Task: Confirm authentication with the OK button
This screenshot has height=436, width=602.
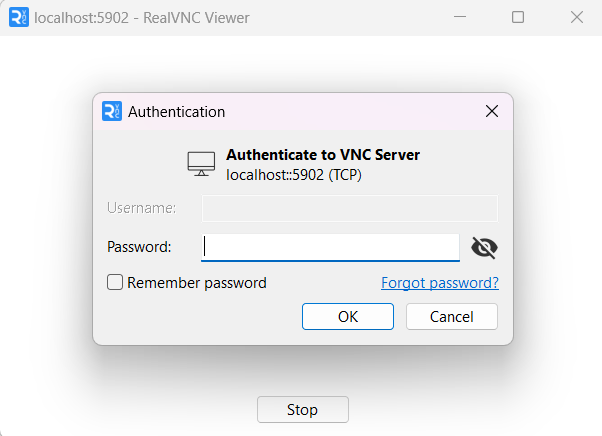Action: point(348,317)
